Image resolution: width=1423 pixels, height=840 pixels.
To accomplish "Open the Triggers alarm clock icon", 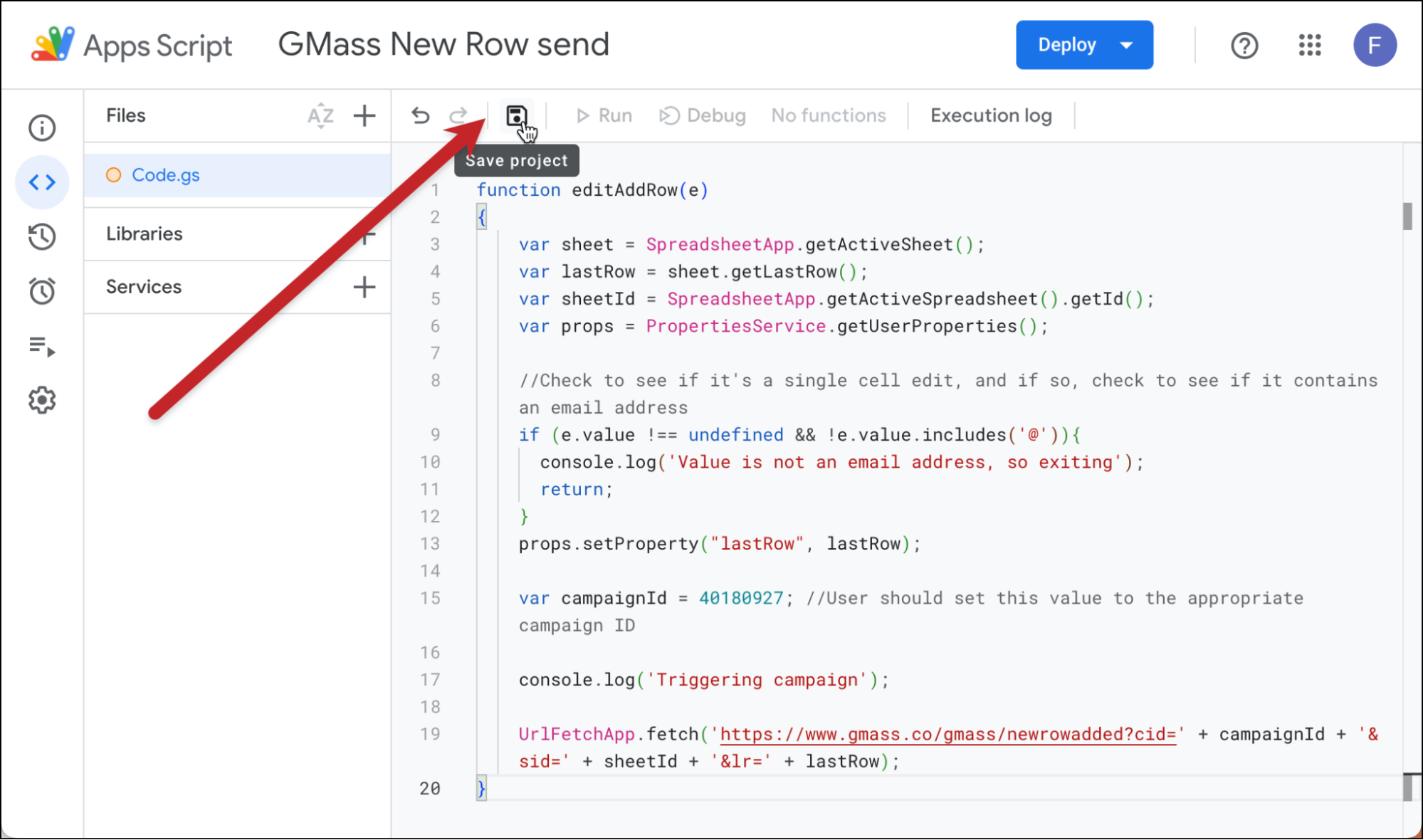I will (x=42, y=291).
